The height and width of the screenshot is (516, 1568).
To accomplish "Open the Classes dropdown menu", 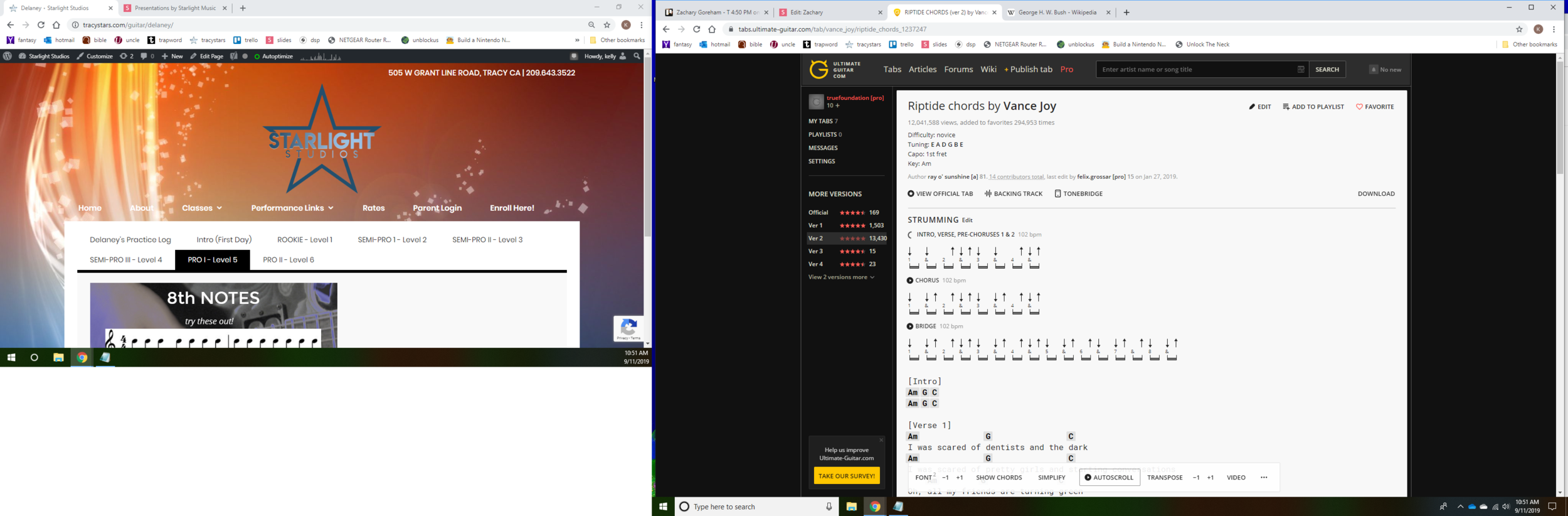I will 202,208.
